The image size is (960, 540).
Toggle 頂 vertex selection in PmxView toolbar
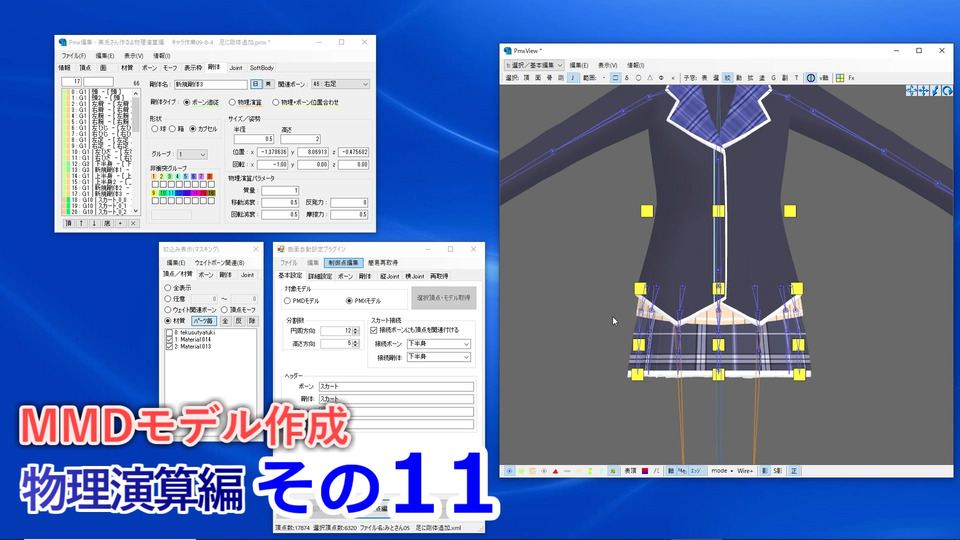(x=526, y=78)
